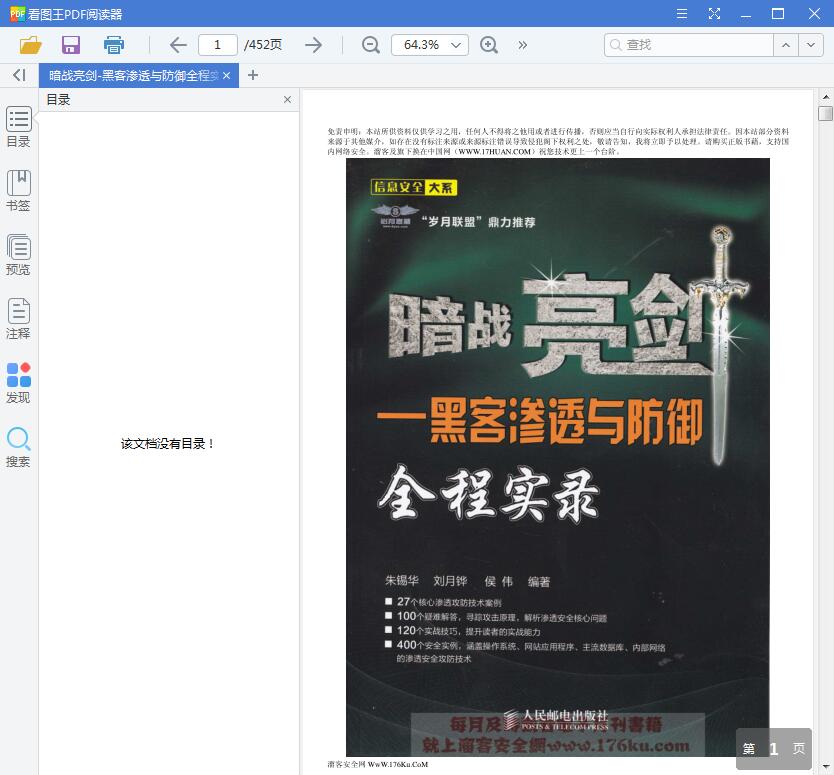Viewport: 834px width, 775px height.
Task: Find next match with down arrow
Action: (x=811, y=45)
